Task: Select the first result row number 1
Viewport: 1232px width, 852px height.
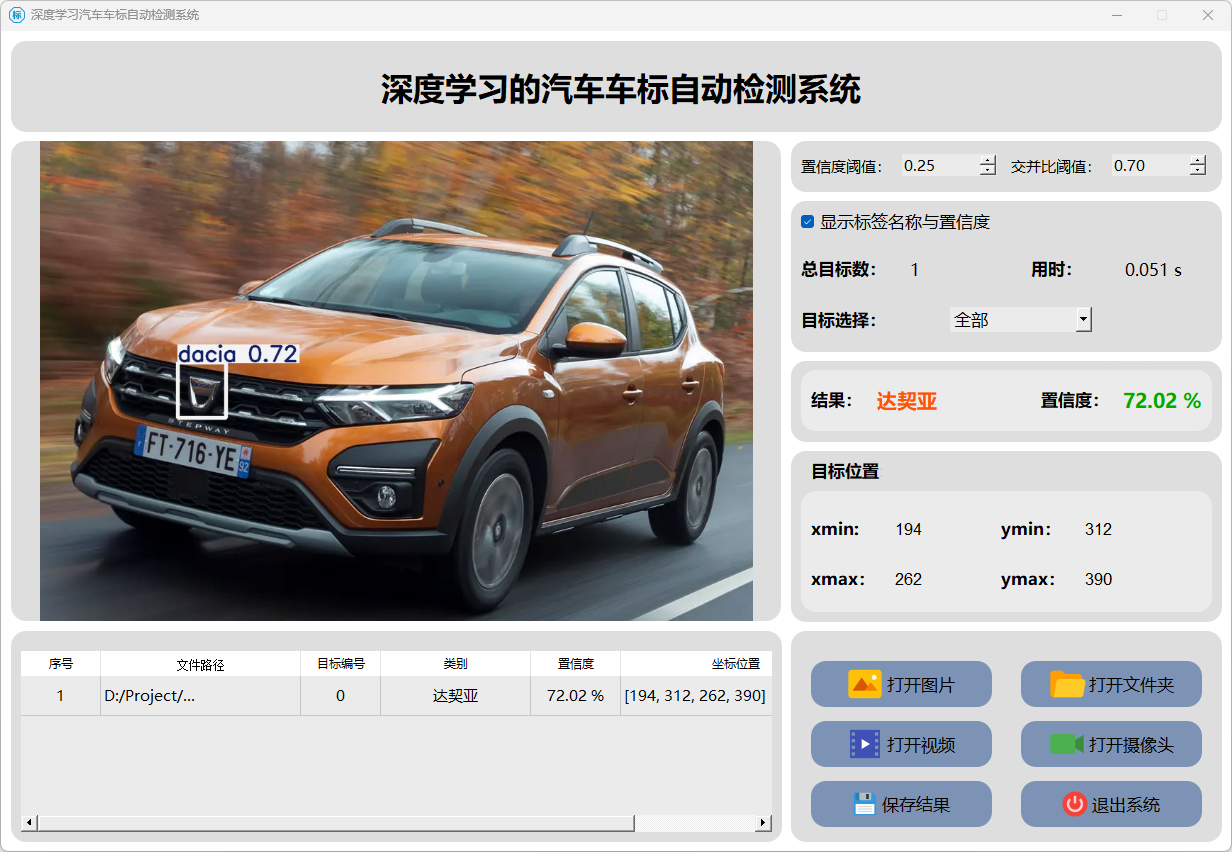Action: [x=60, y=696]
